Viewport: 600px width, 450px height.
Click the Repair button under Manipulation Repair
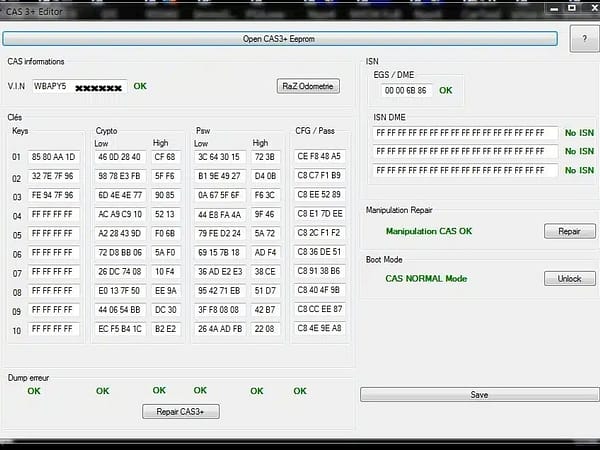point(569,232)
